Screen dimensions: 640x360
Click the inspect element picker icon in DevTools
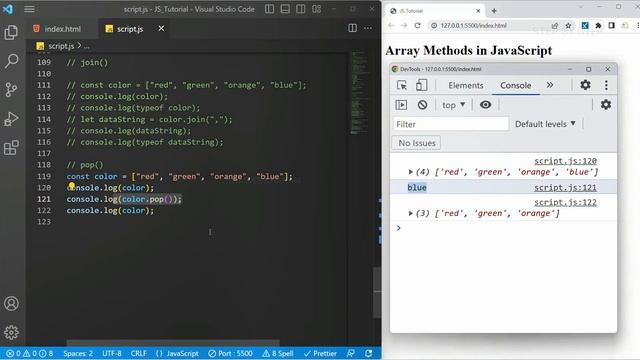[402, 85]
